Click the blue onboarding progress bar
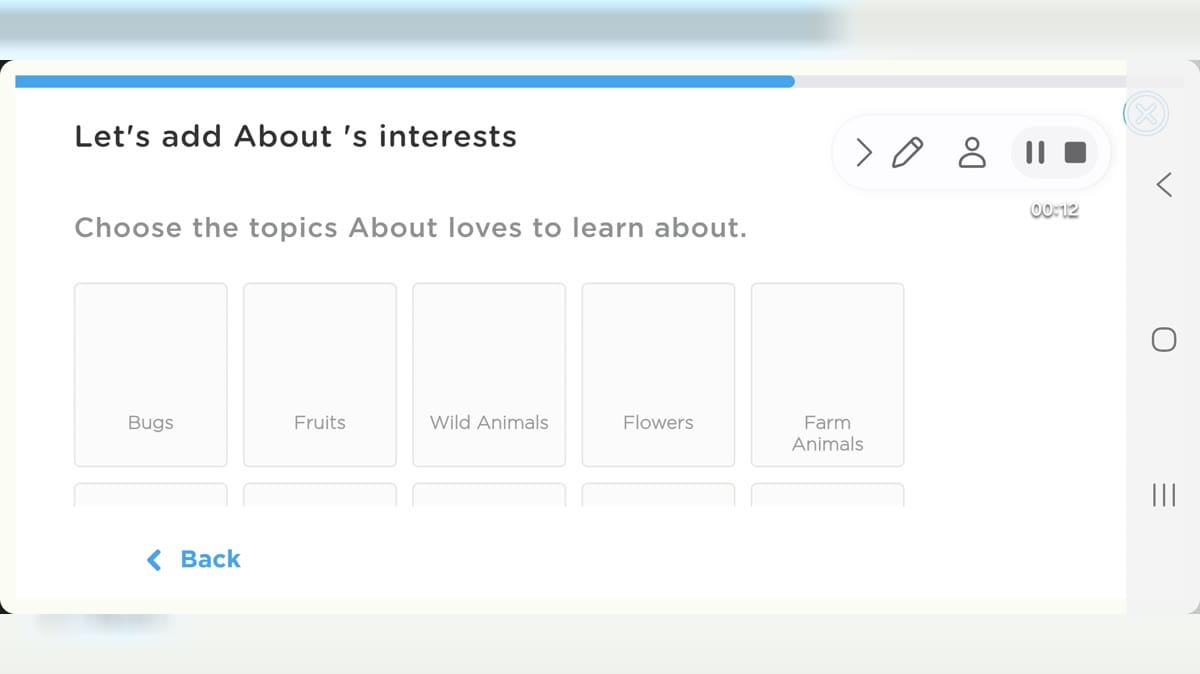This screenshot has height=674, width=1200. pyautogui.click(x=405, y=81)
